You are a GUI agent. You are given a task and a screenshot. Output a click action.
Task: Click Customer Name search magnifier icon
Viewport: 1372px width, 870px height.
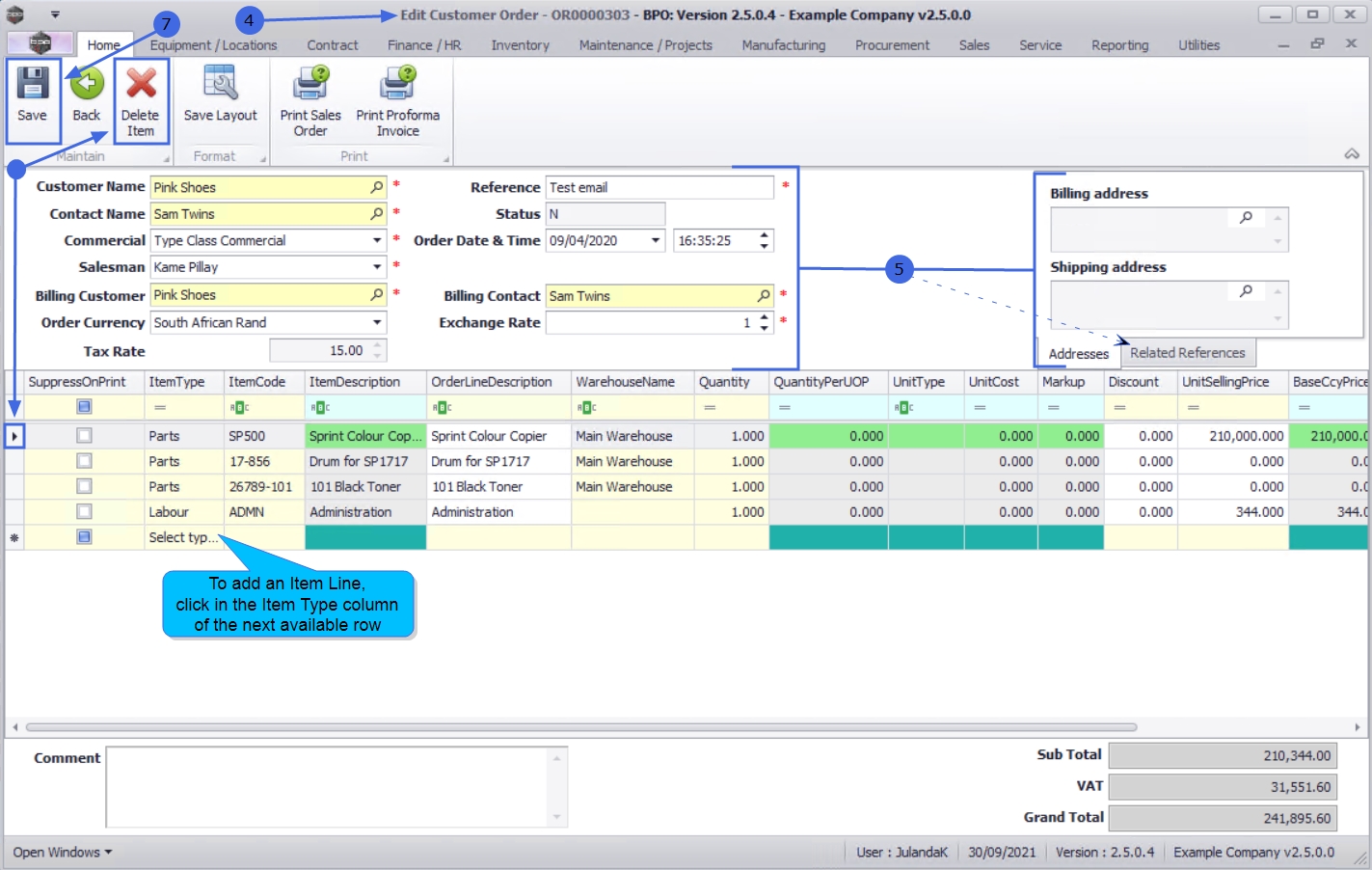click(376, 187)
